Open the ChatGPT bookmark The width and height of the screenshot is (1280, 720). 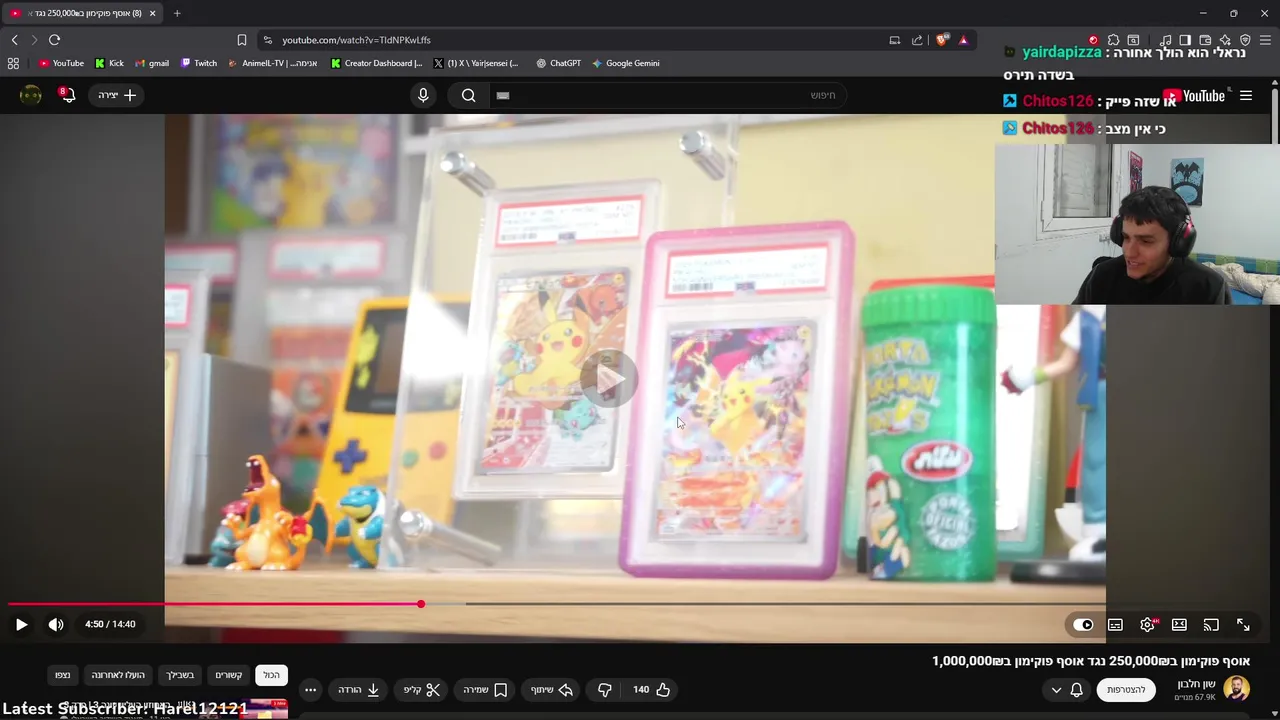click(x=558, y=63)
